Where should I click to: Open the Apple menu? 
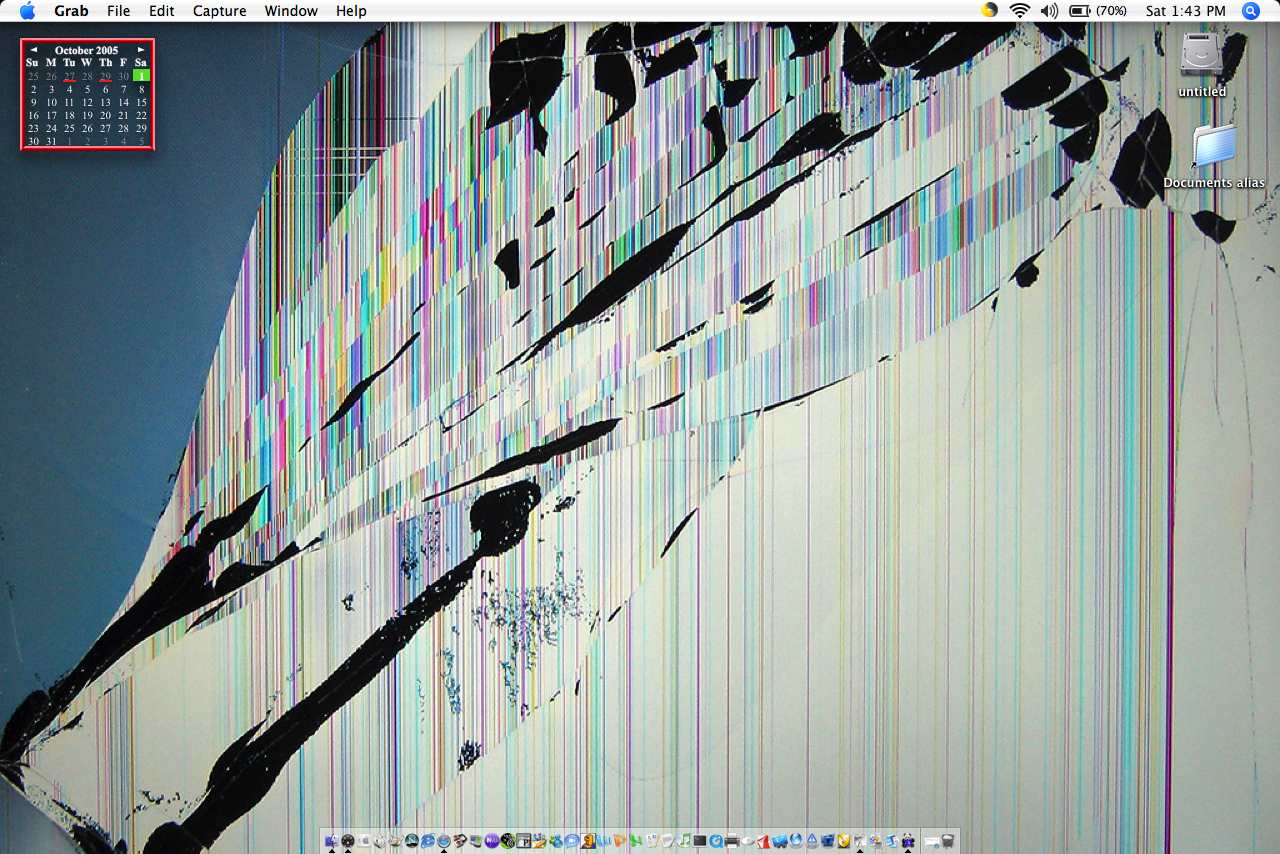pyautogui.click(x=27, y=11)
